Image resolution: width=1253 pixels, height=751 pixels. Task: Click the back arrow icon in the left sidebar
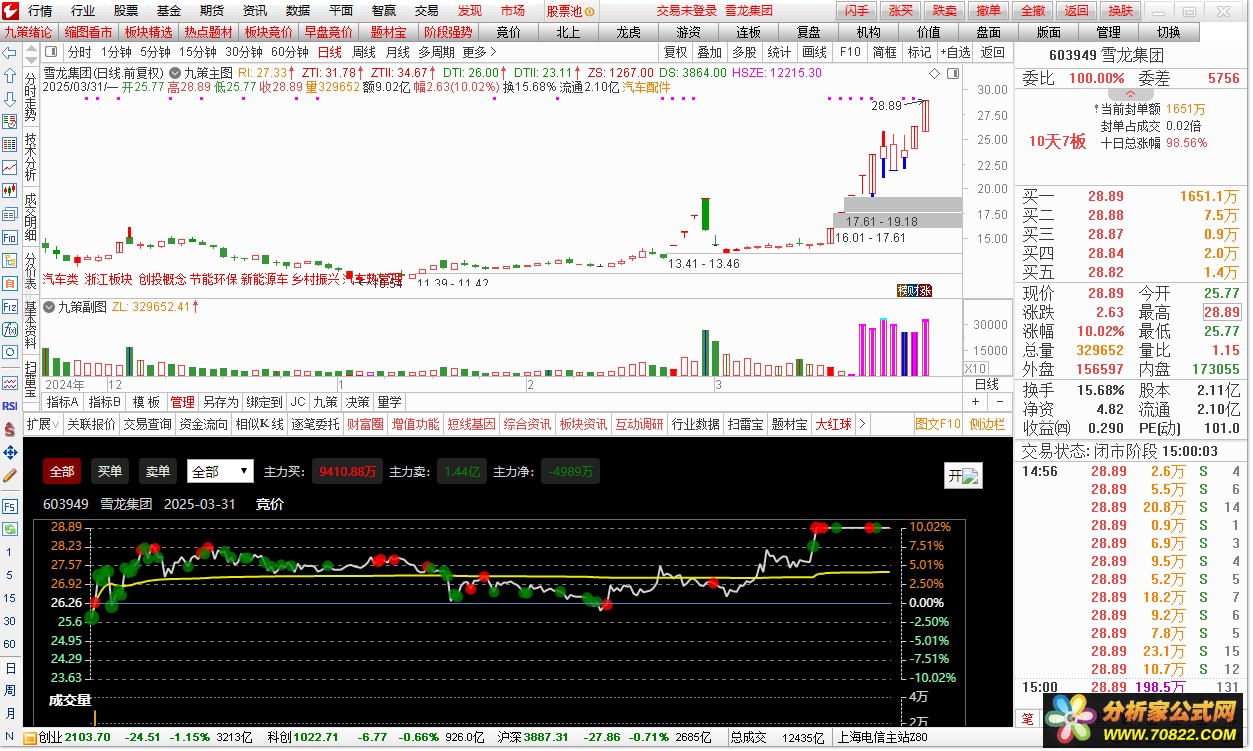10,52
